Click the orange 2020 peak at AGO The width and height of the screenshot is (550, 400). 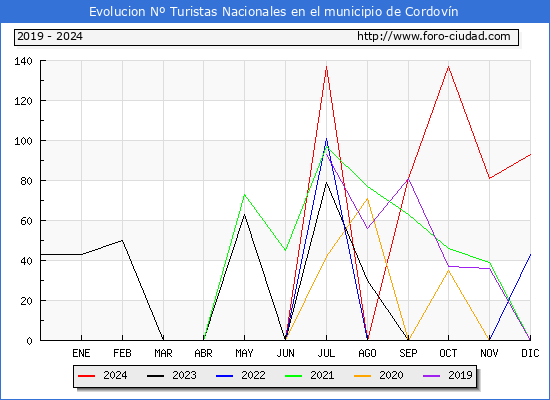pyautogui.click(x=367, y=199)
